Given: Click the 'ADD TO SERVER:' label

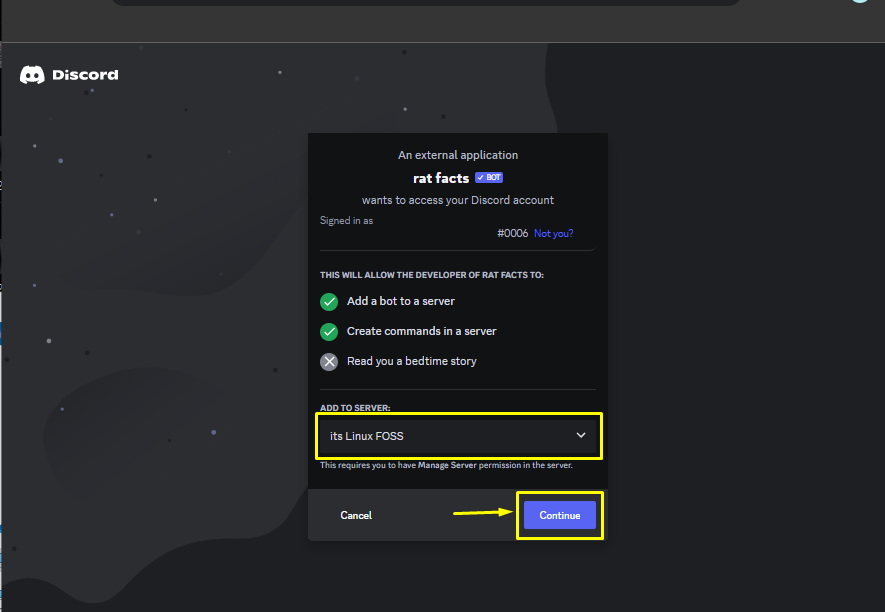Looking at the screenshot, I should coord(355,408).
